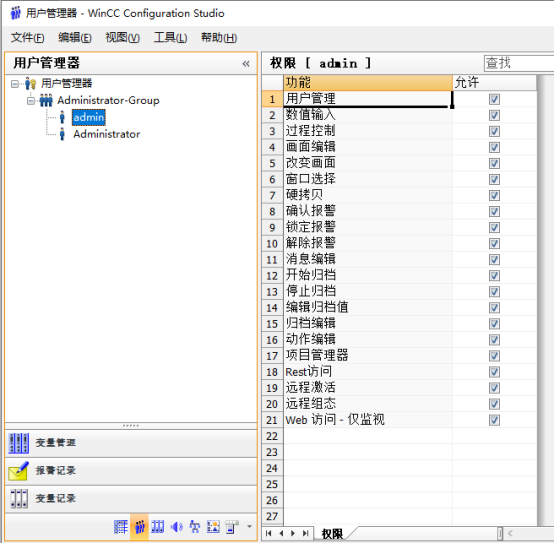Viewport: 554px width, 543px height.
Task: Click the Administrator-Group people icon
Action: tap(46, 100)
